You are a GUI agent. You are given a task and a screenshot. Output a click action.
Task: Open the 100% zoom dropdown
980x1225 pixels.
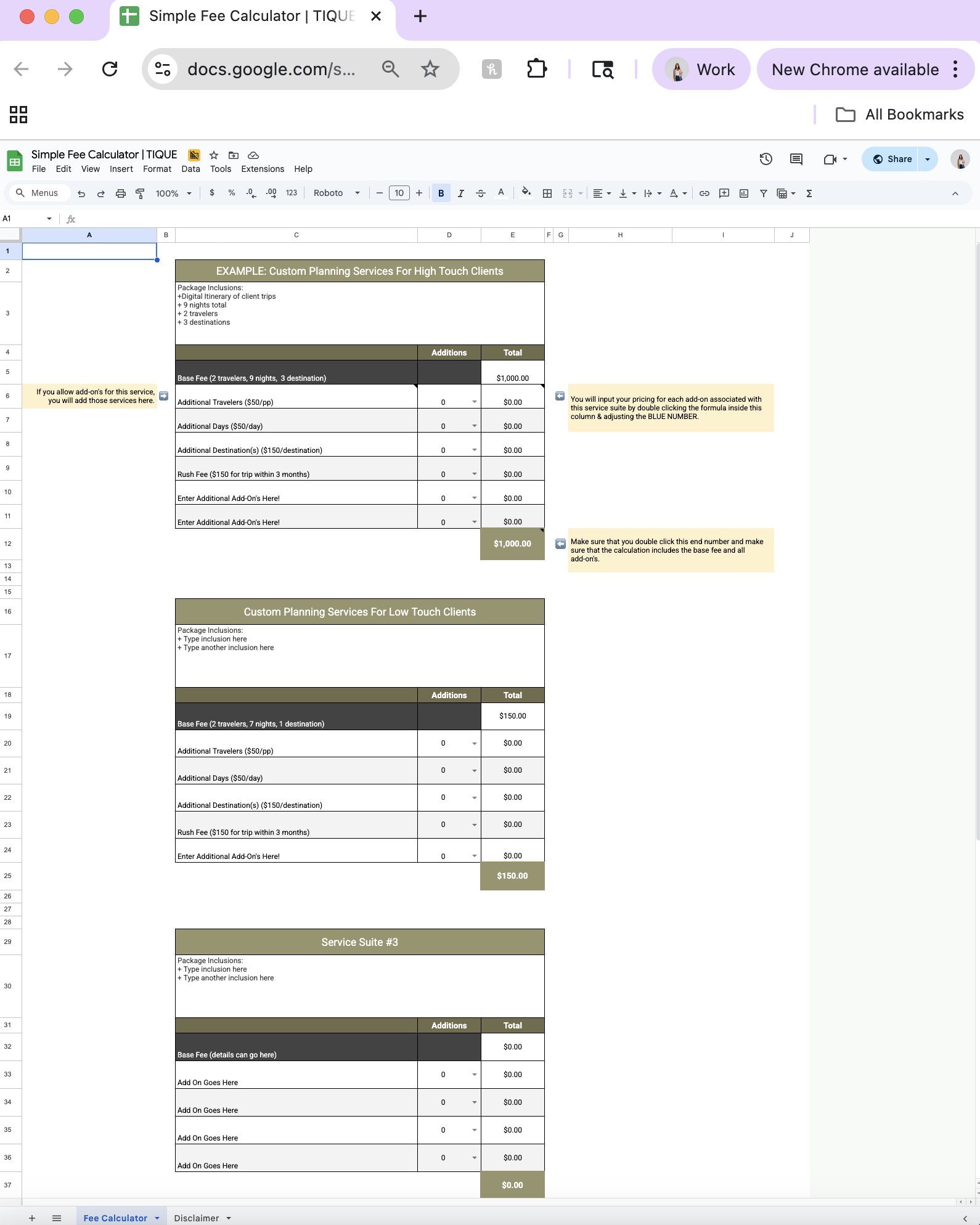tap(173, 193)
